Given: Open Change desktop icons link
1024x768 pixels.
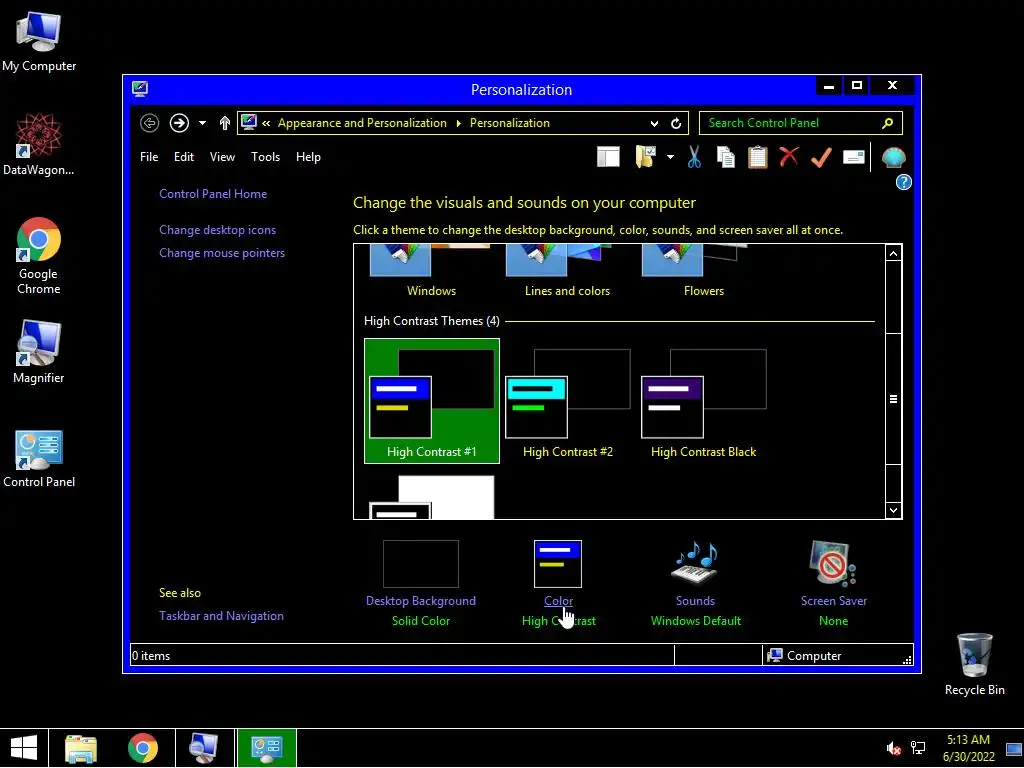Looking at the screenshot, I should pyautogui.click(x=217, y=230).
